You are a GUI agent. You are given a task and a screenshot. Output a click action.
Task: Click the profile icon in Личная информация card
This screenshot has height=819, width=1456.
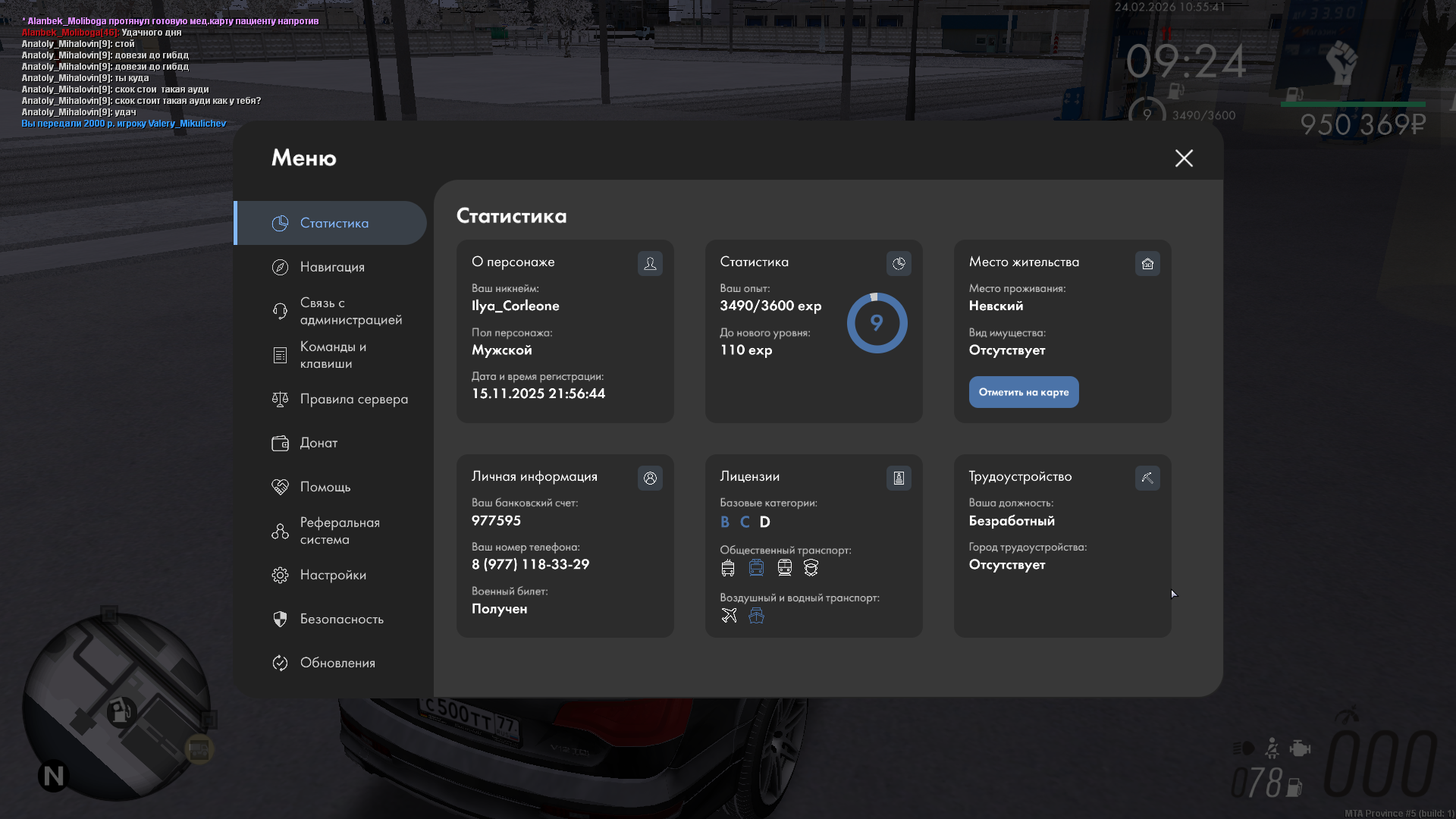(x=650, y=478)
